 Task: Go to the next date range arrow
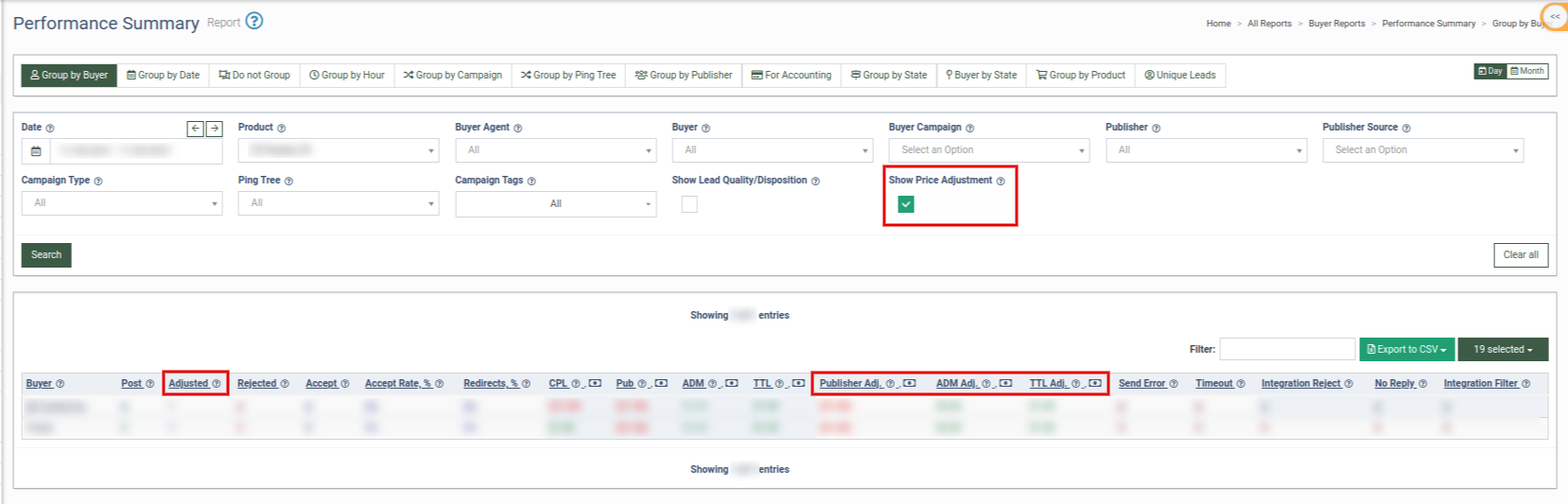[215, 129]
